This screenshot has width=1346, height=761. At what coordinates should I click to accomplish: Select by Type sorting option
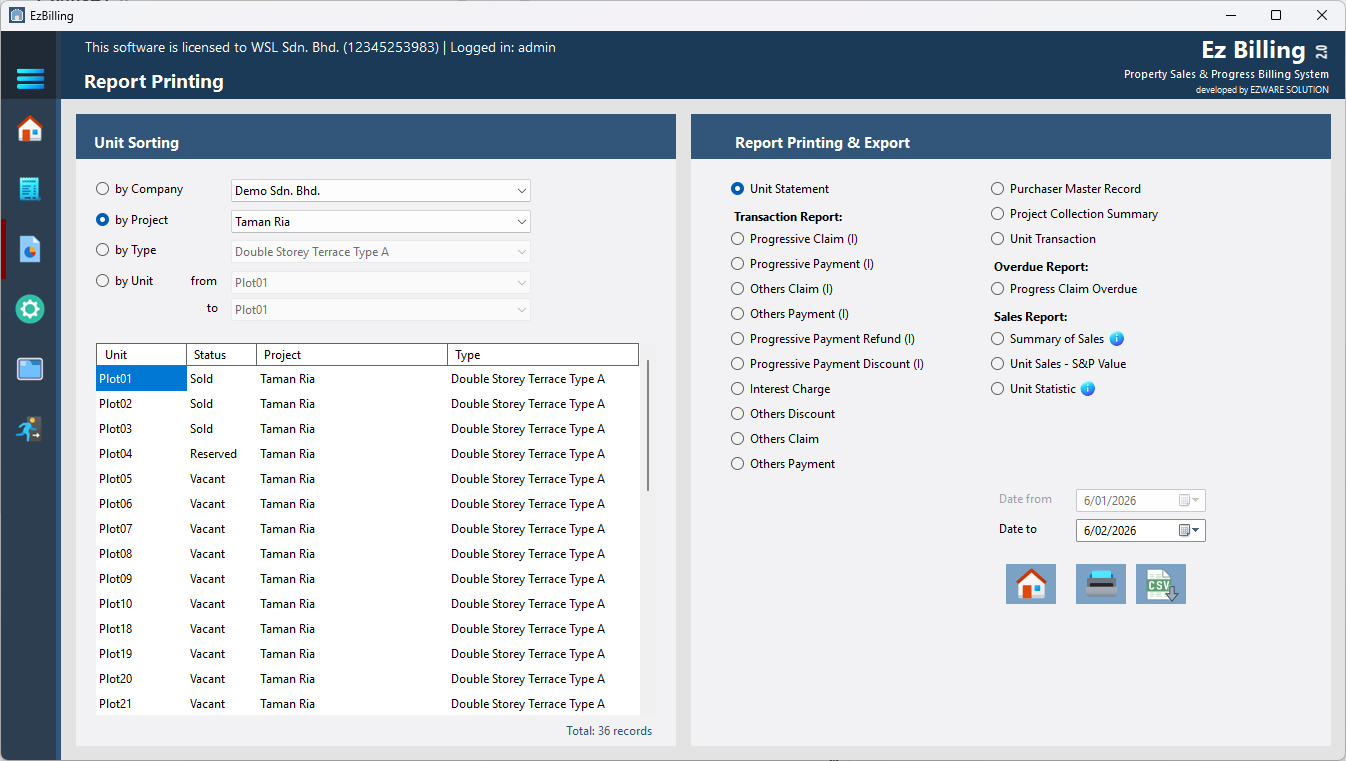[x=126, y=250]
